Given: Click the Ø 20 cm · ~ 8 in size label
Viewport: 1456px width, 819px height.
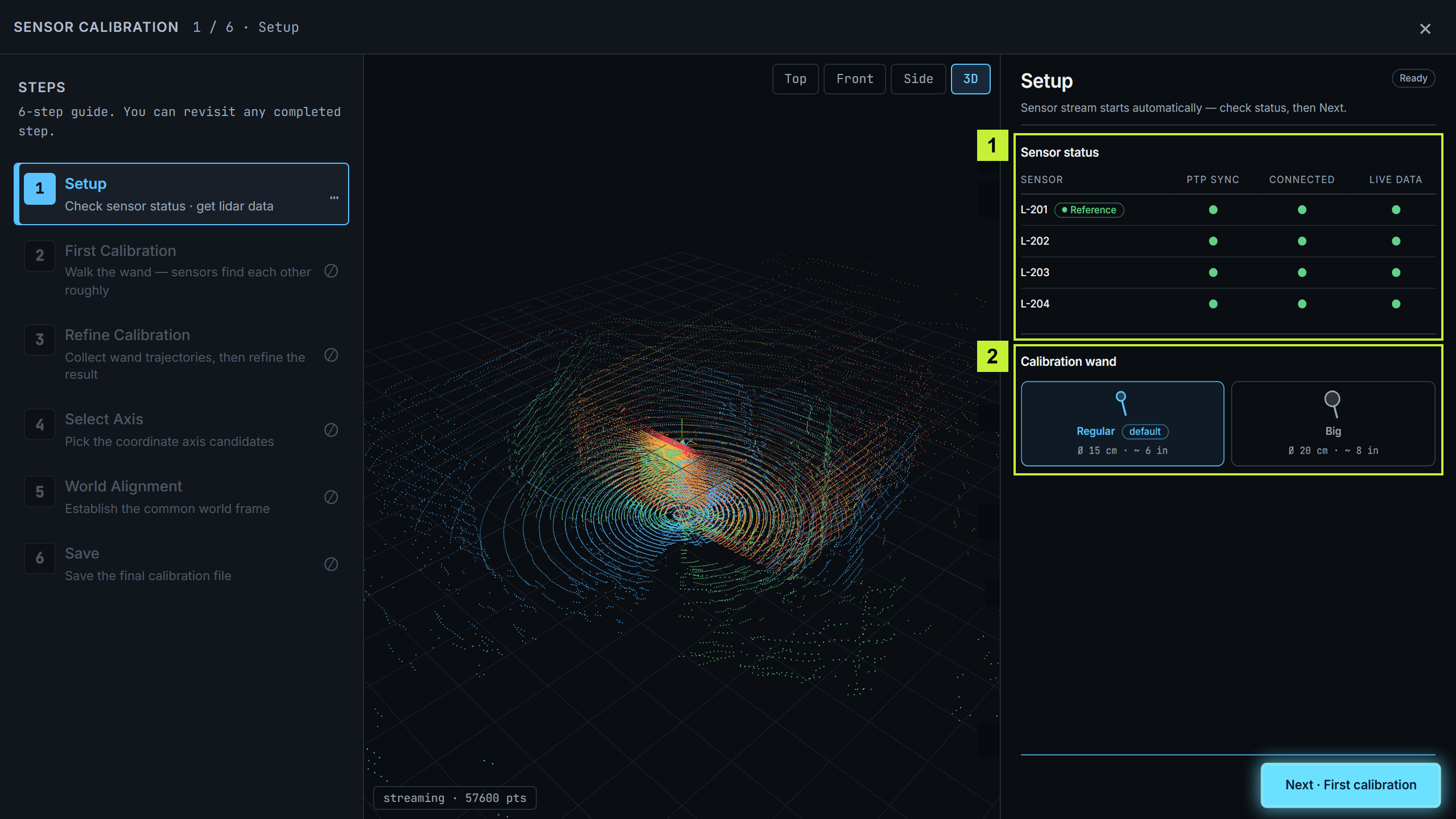Looking at the screenshot, I should coord(1333,450).
